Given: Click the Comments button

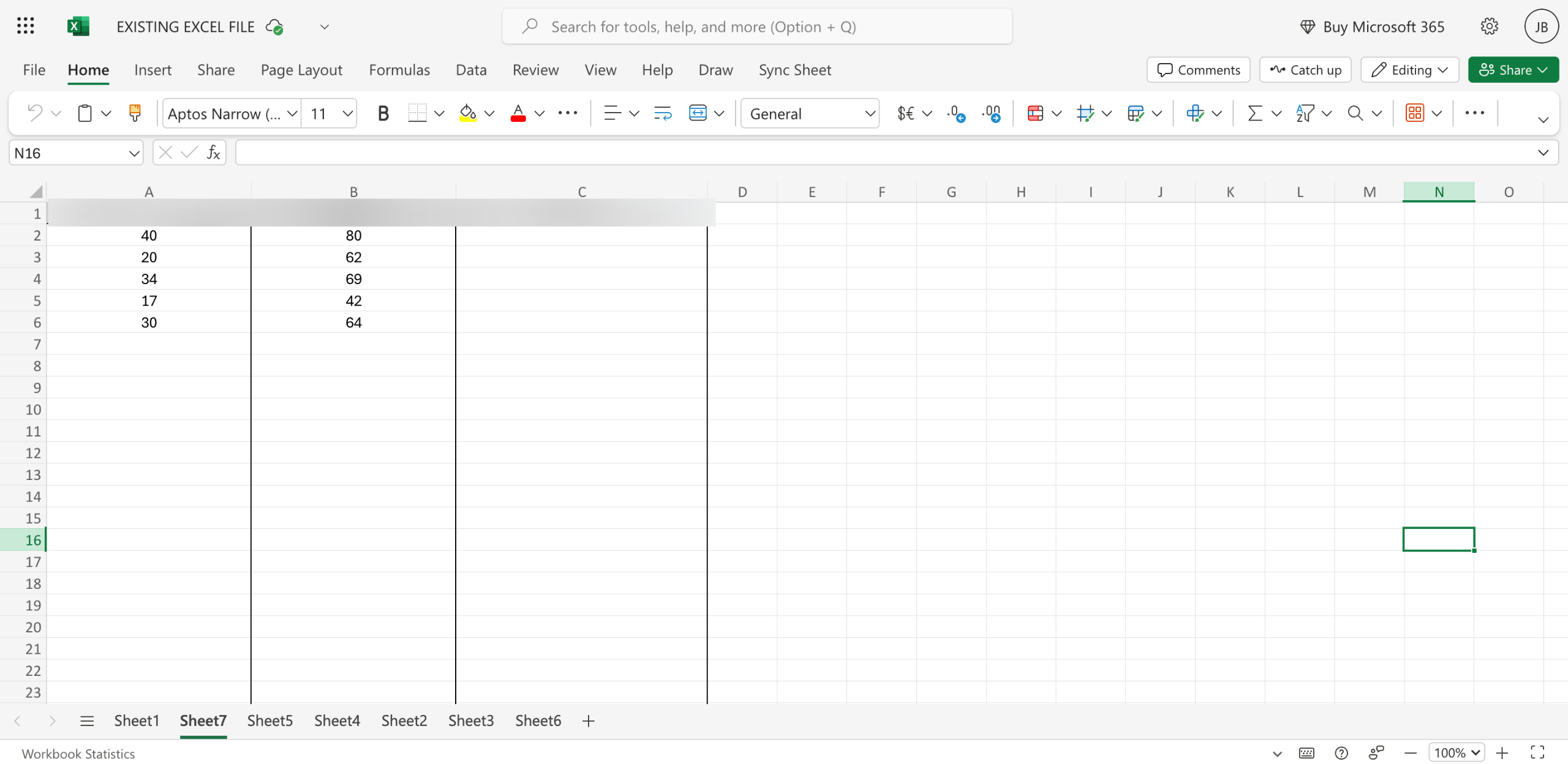Looking at the screenshot, I should pyautogui.click(x=1198, y=70).
